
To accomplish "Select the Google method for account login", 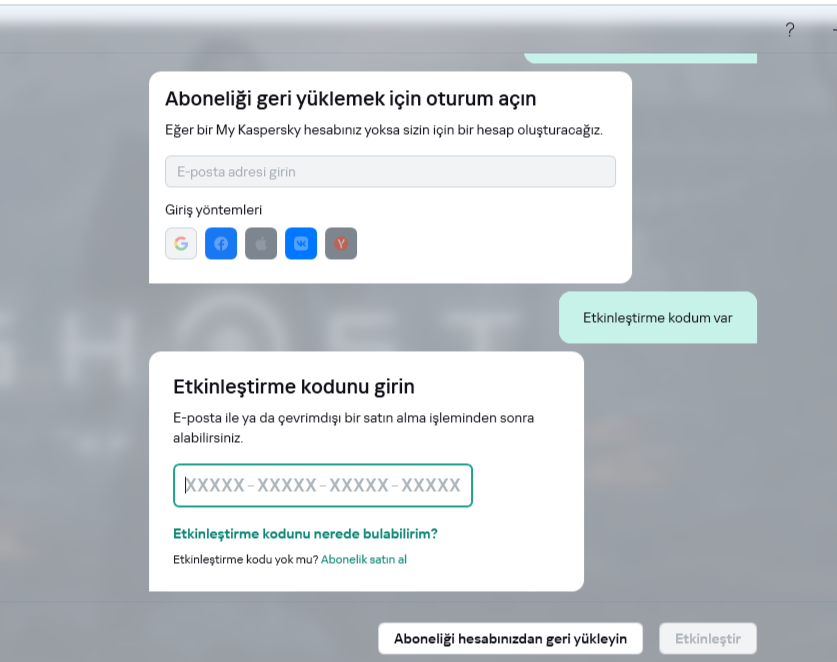I will [181, 243].
